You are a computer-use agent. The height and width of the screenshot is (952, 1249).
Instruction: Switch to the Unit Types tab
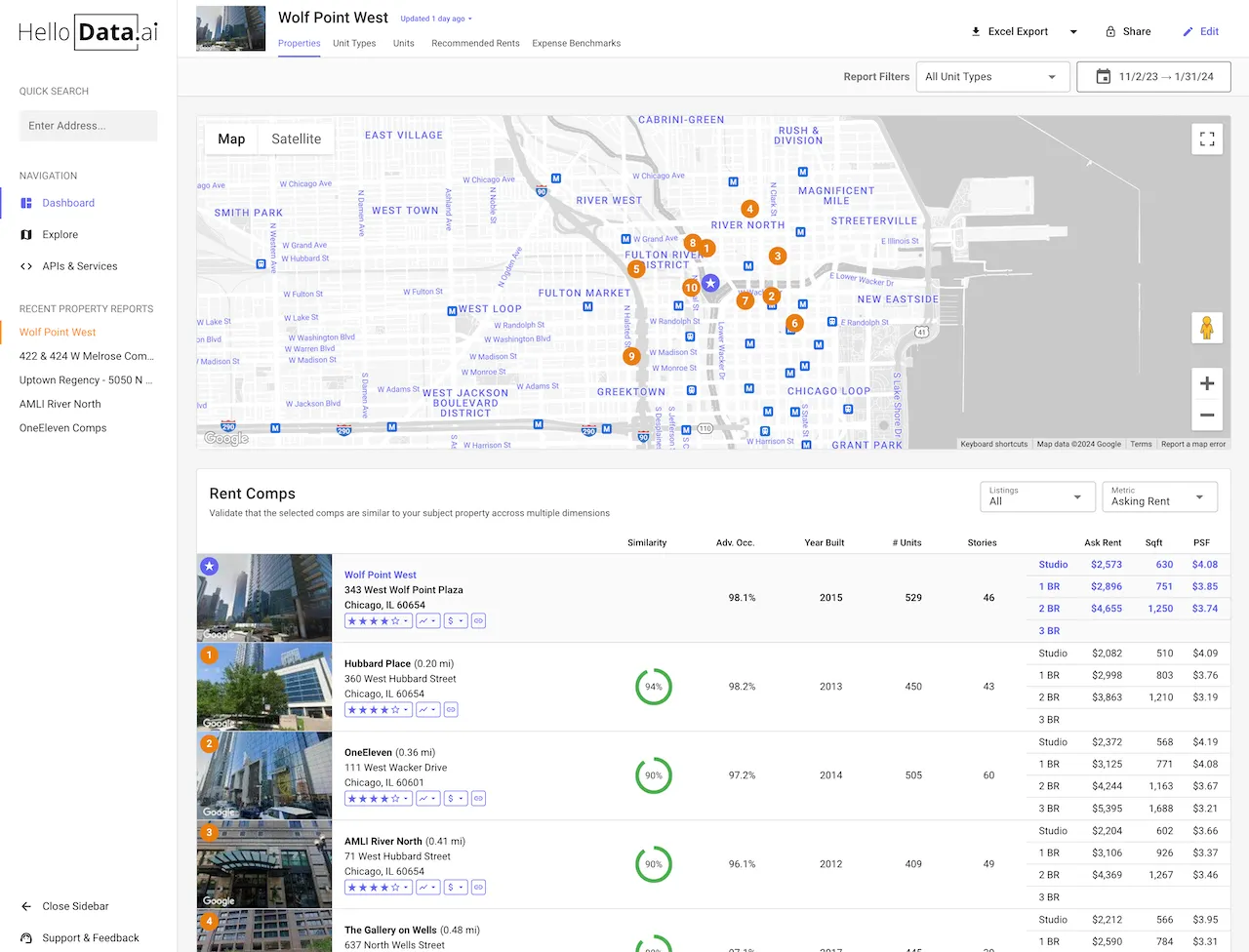(x=354, y=43)
